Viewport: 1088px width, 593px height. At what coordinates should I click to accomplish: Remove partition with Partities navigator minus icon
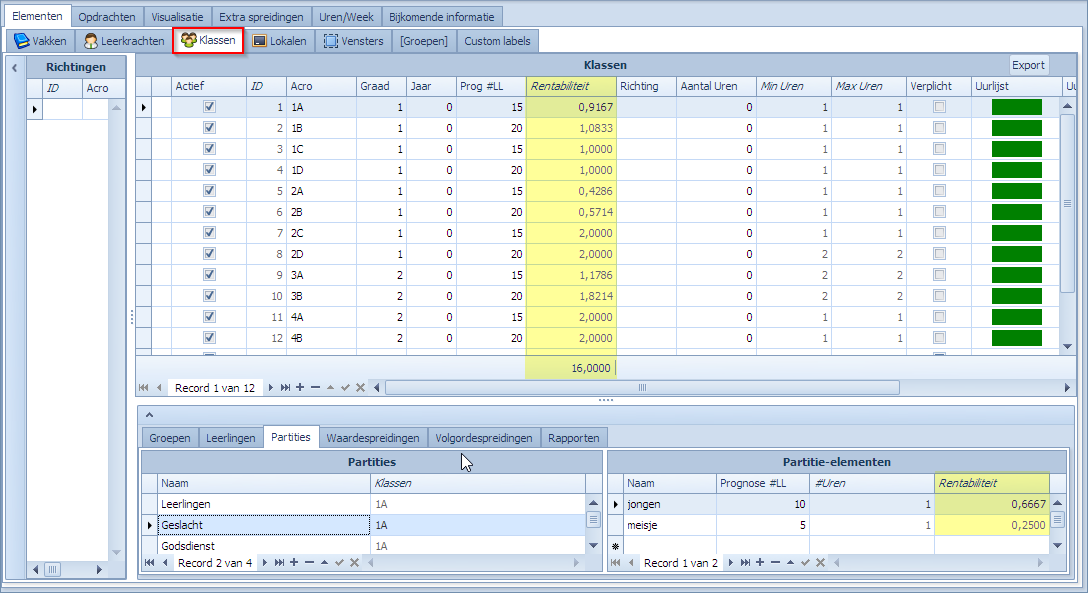click(x=309, y=562)
